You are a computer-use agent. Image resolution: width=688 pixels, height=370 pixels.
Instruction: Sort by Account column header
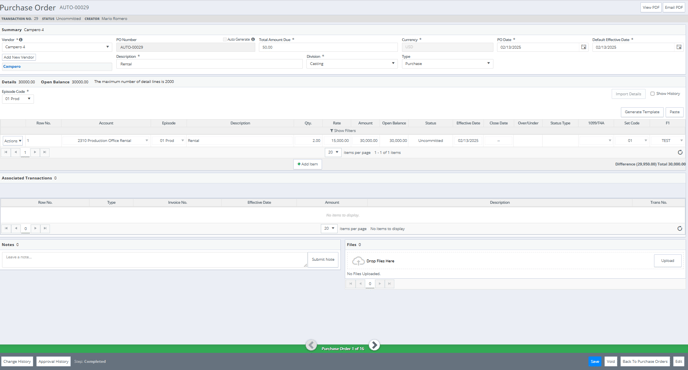pyautogui.click(x=106, y=123)
